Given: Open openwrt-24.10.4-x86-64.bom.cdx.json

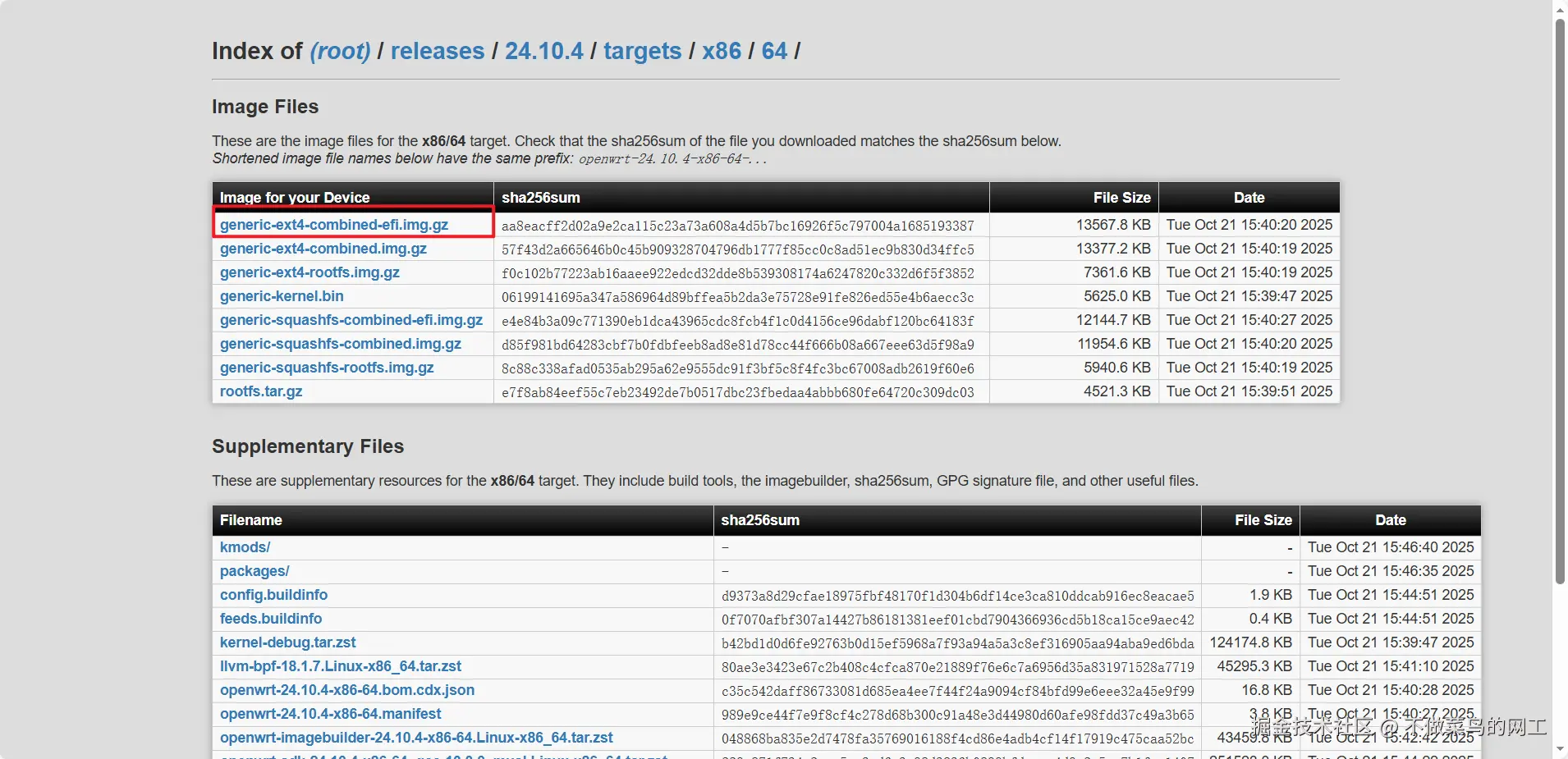Looking at the screenshot, I should pos(347,690).
